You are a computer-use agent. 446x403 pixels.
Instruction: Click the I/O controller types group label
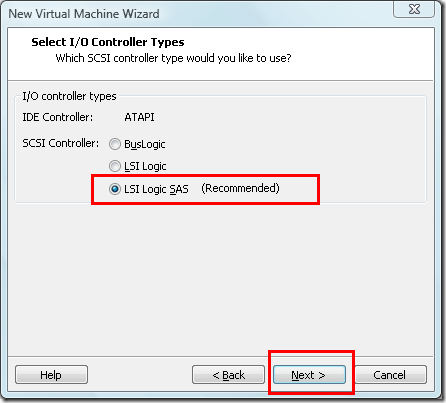coord(69,96)
